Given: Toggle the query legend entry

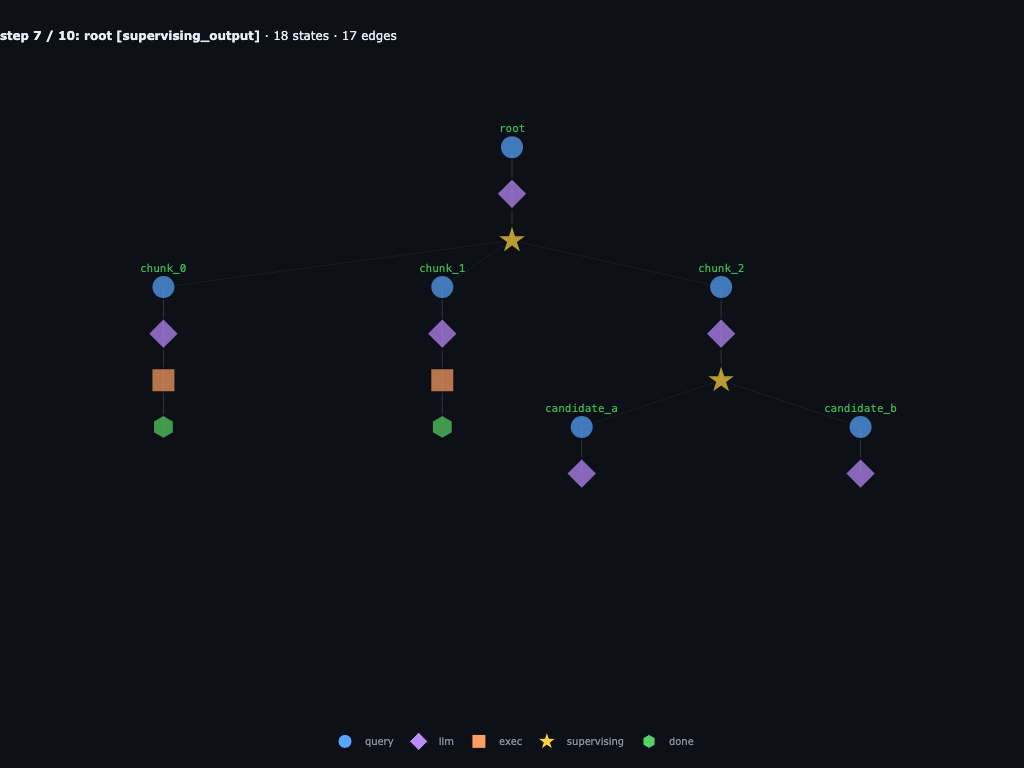Looking at the screenshot, I should coord(366,741).
